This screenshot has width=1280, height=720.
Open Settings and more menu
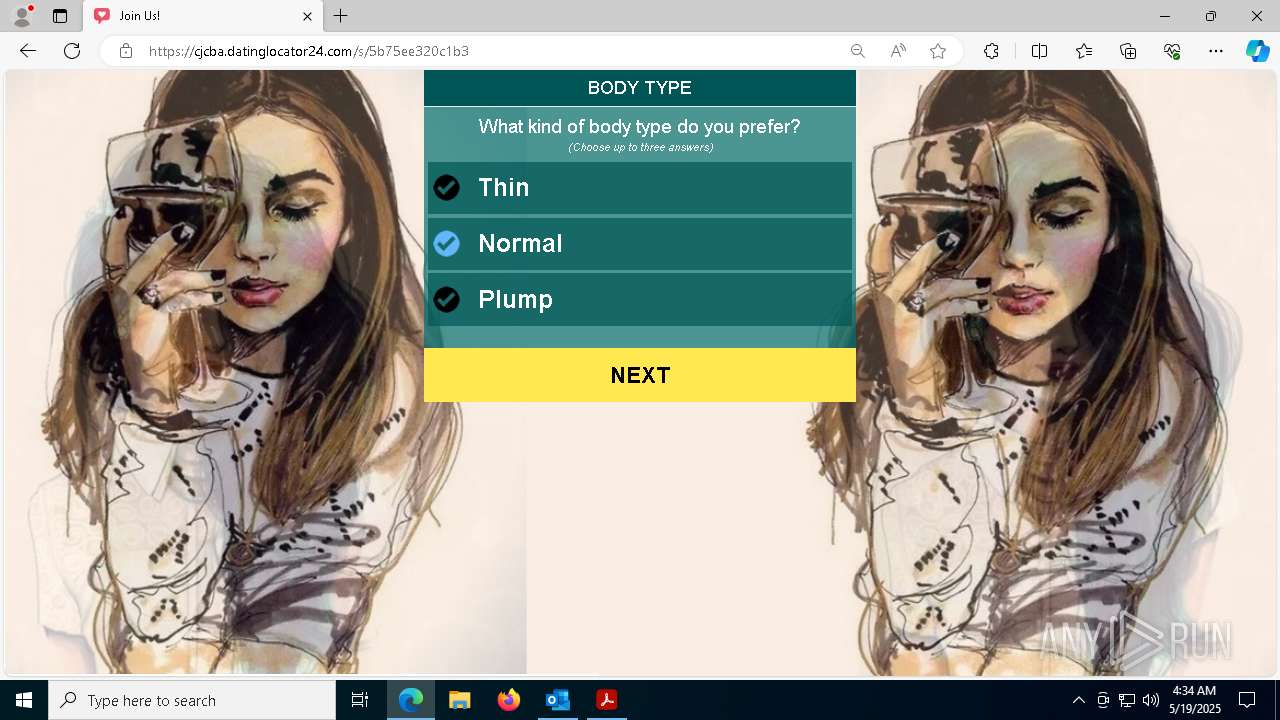(1216, 51)
